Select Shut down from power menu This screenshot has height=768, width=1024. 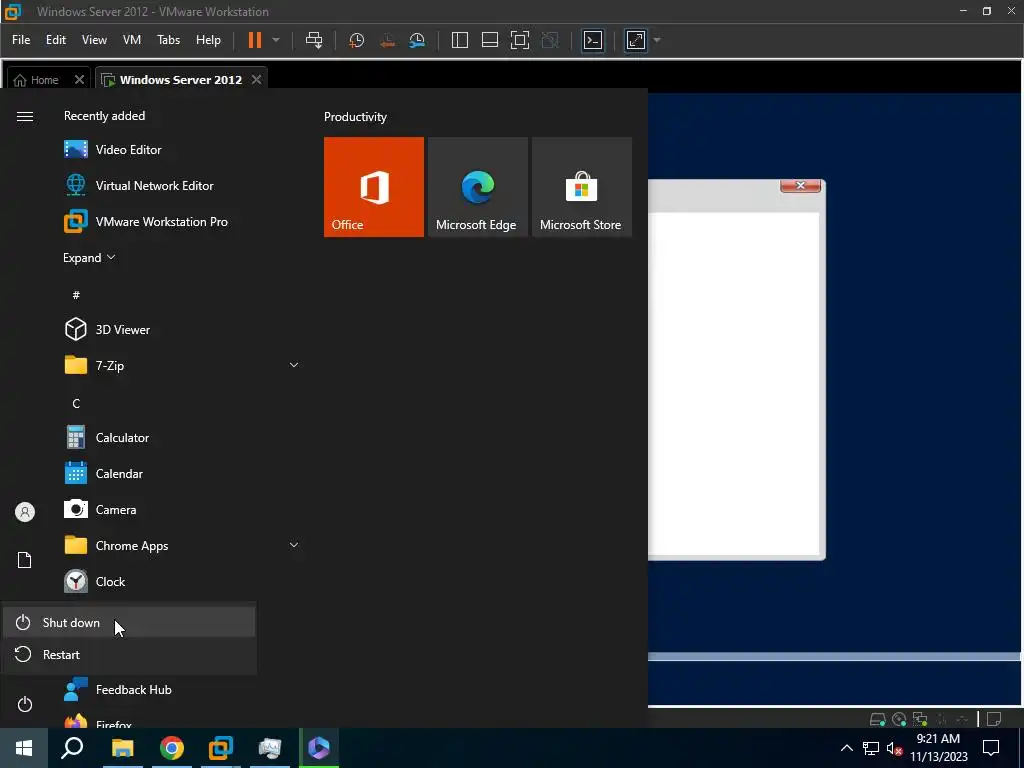point(129,622)
